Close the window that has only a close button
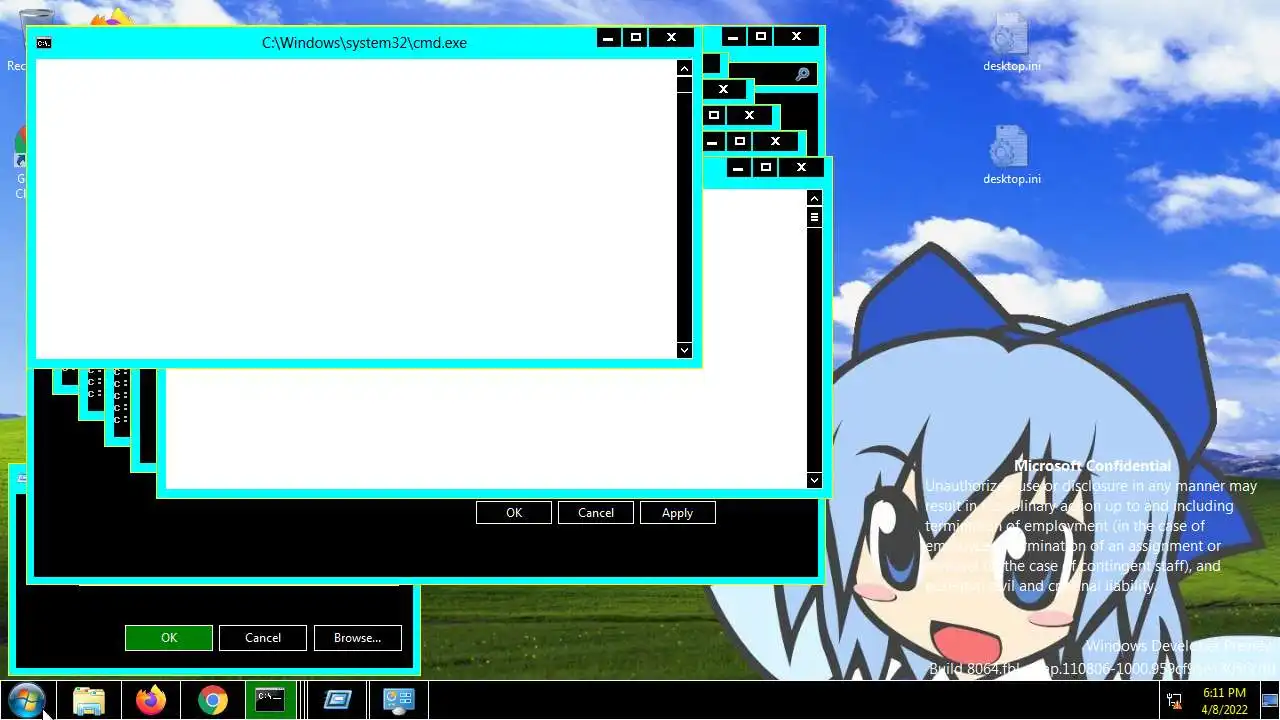This screenshot has width=1280, height=720. pyautogui.click(x=723, y=89)
